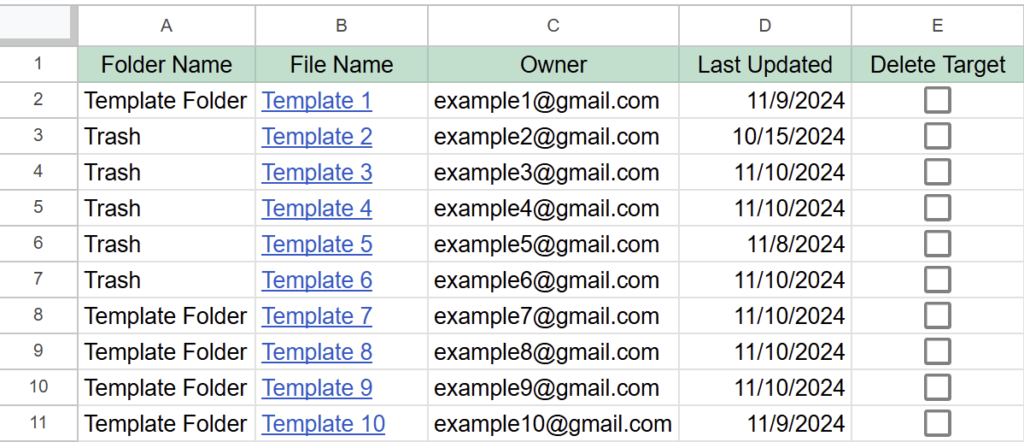Screen dimensions: 1024x442
Task: Click the select-all corner box
Action: coord(36,24)
